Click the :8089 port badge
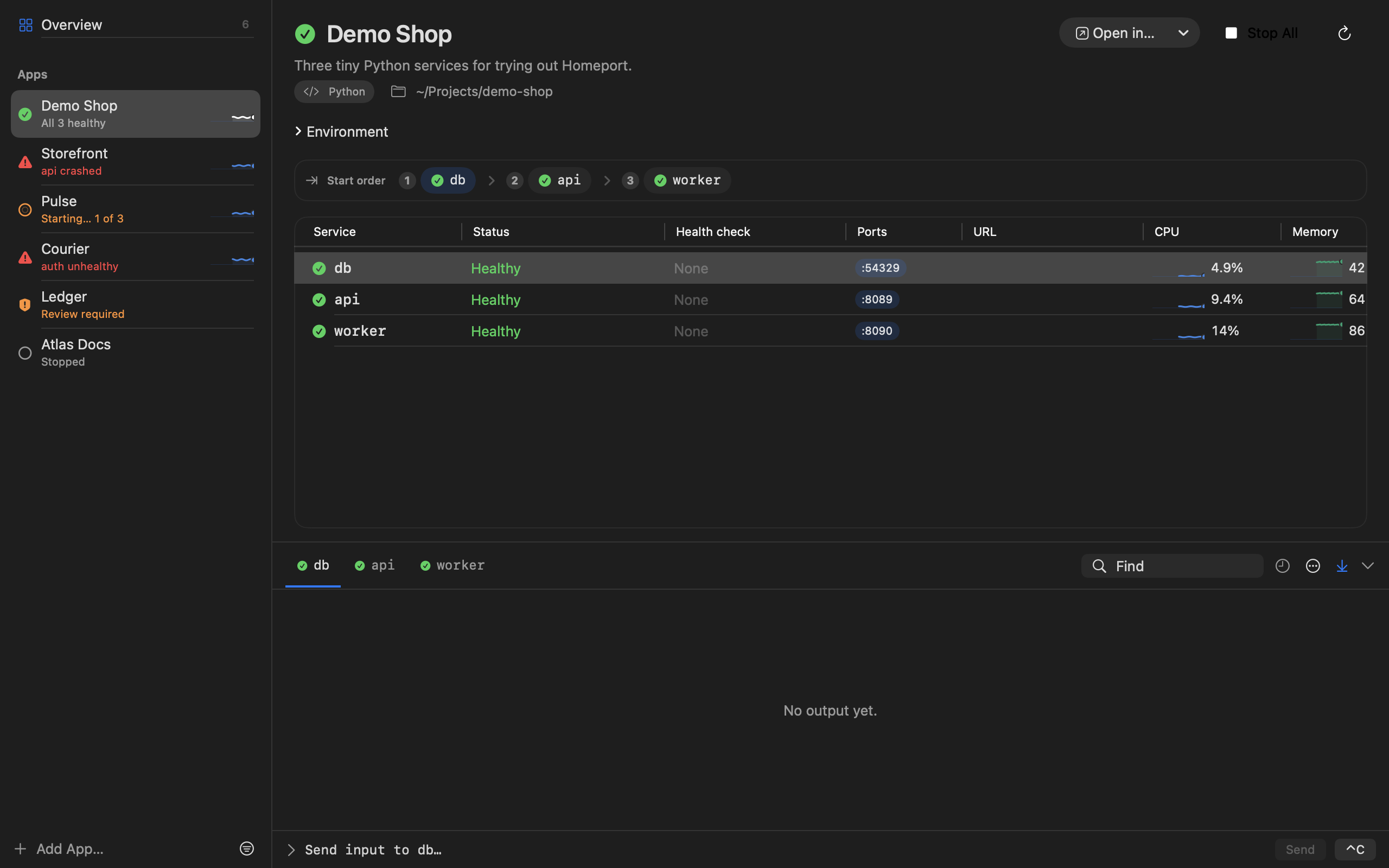 click(877, 299)
